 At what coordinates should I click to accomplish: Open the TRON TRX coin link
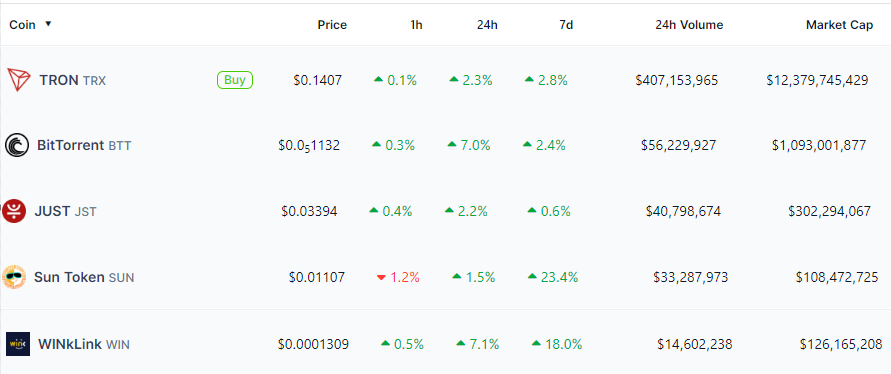(72, 80)
